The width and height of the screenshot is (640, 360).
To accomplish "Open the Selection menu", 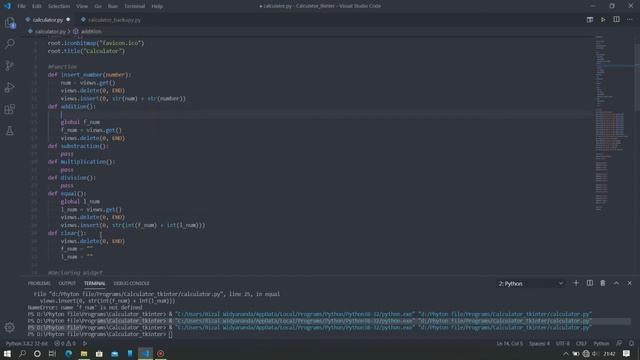I will [59, 6].
